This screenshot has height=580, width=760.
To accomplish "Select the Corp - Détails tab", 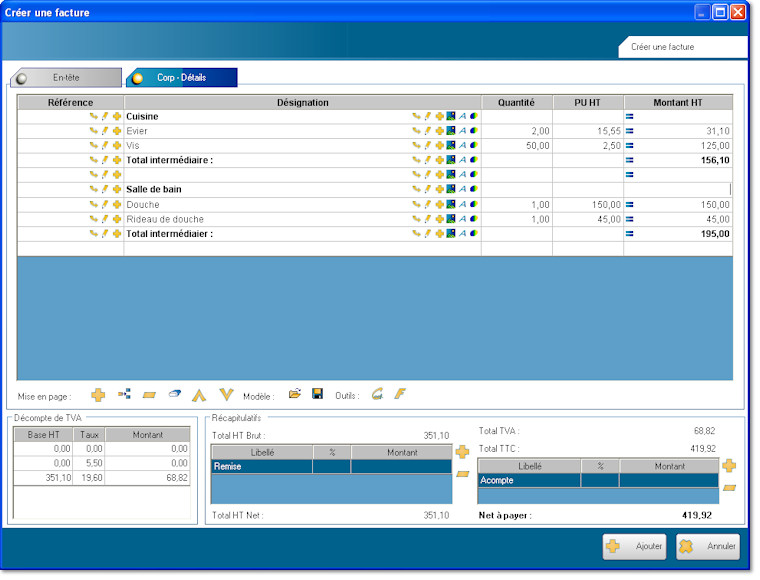I will click(181, 77).
